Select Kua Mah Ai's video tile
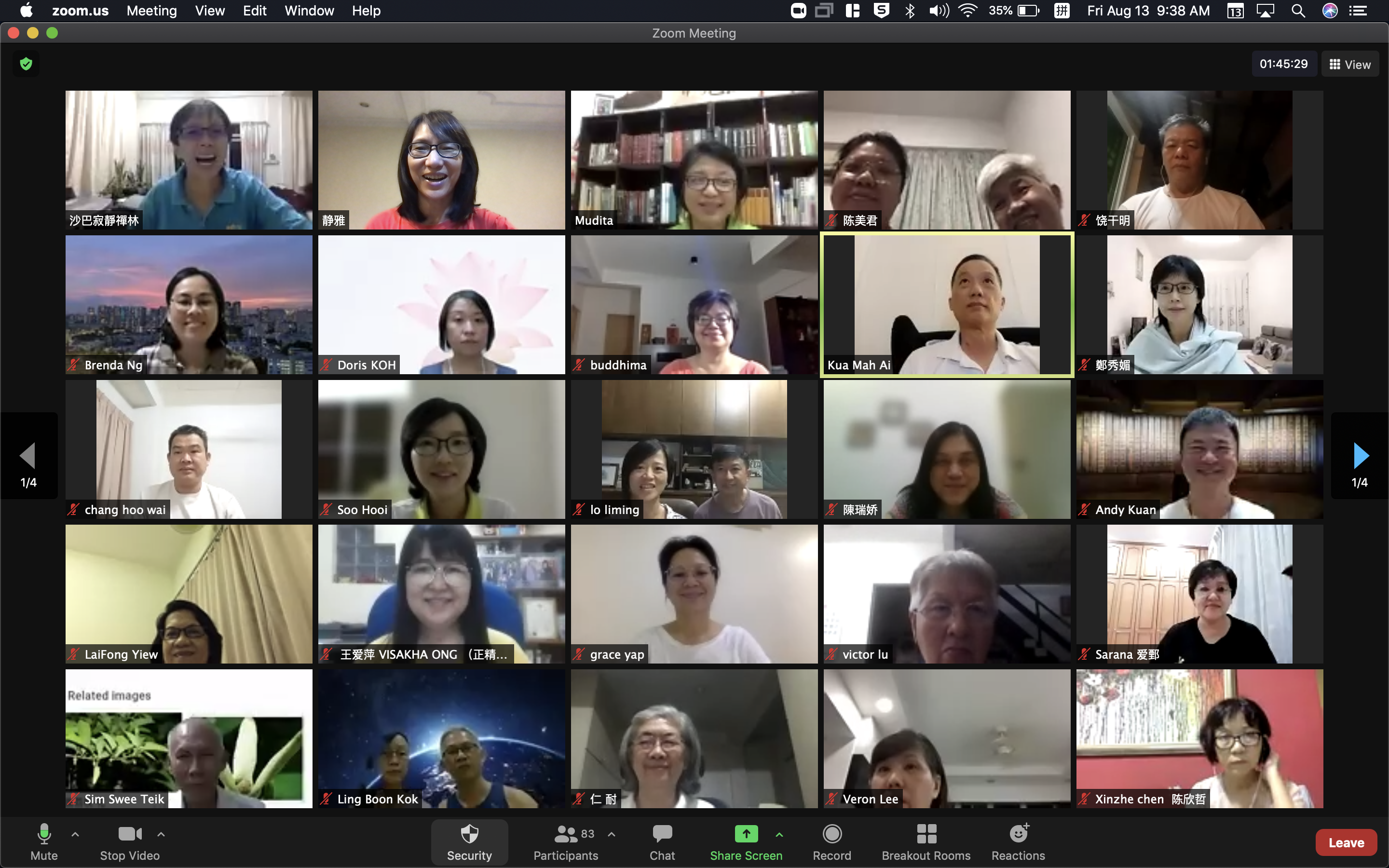This screenshot has height=868, width=1389. click(946, 304)
